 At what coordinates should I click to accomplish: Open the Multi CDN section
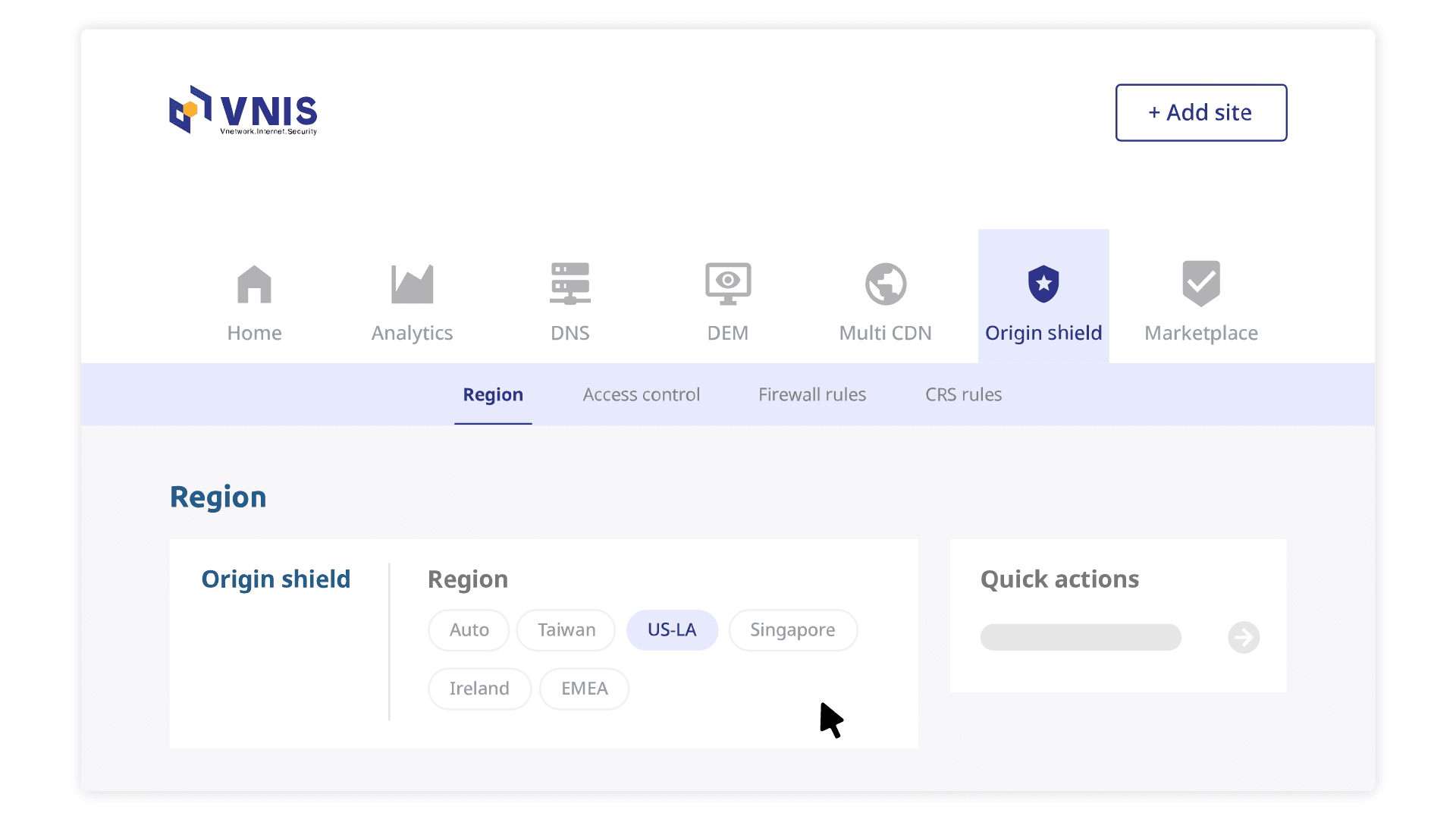(x=885, y=303)
